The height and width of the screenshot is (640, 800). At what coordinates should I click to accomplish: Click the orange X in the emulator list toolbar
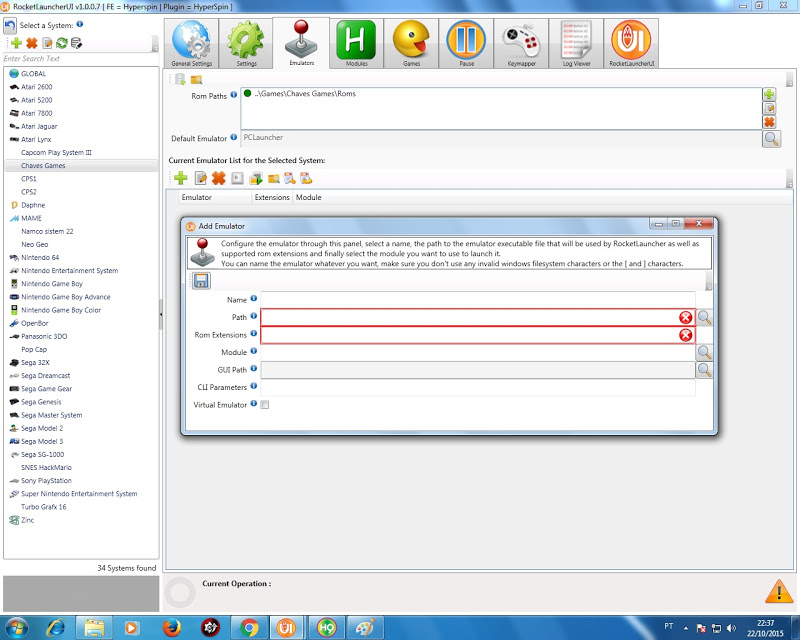pos(218,178)
